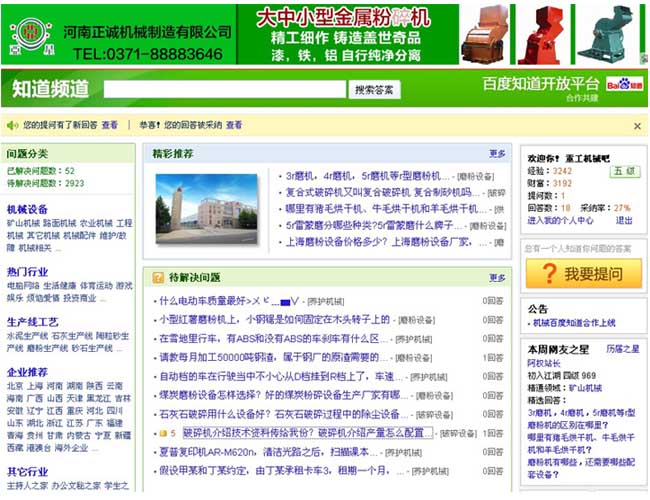The height and width of the screenshot is (500, 650).
Task: Open 上海磨粉设备价格多少 recommended article
Action: pos(386,242)
